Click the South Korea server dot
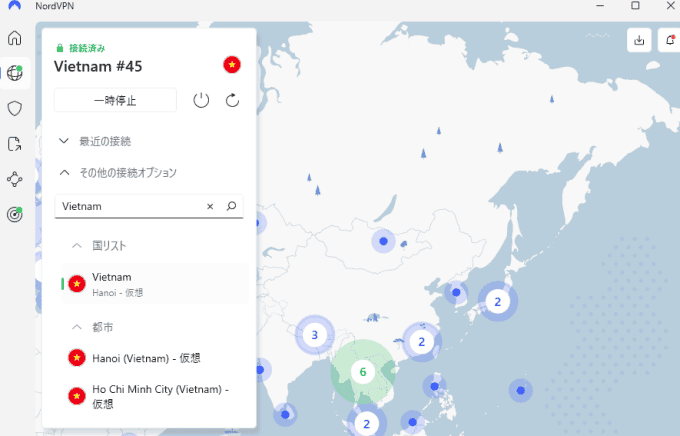Image resolution: width=680 pixels, height=436 pixels. coord(456,292)
